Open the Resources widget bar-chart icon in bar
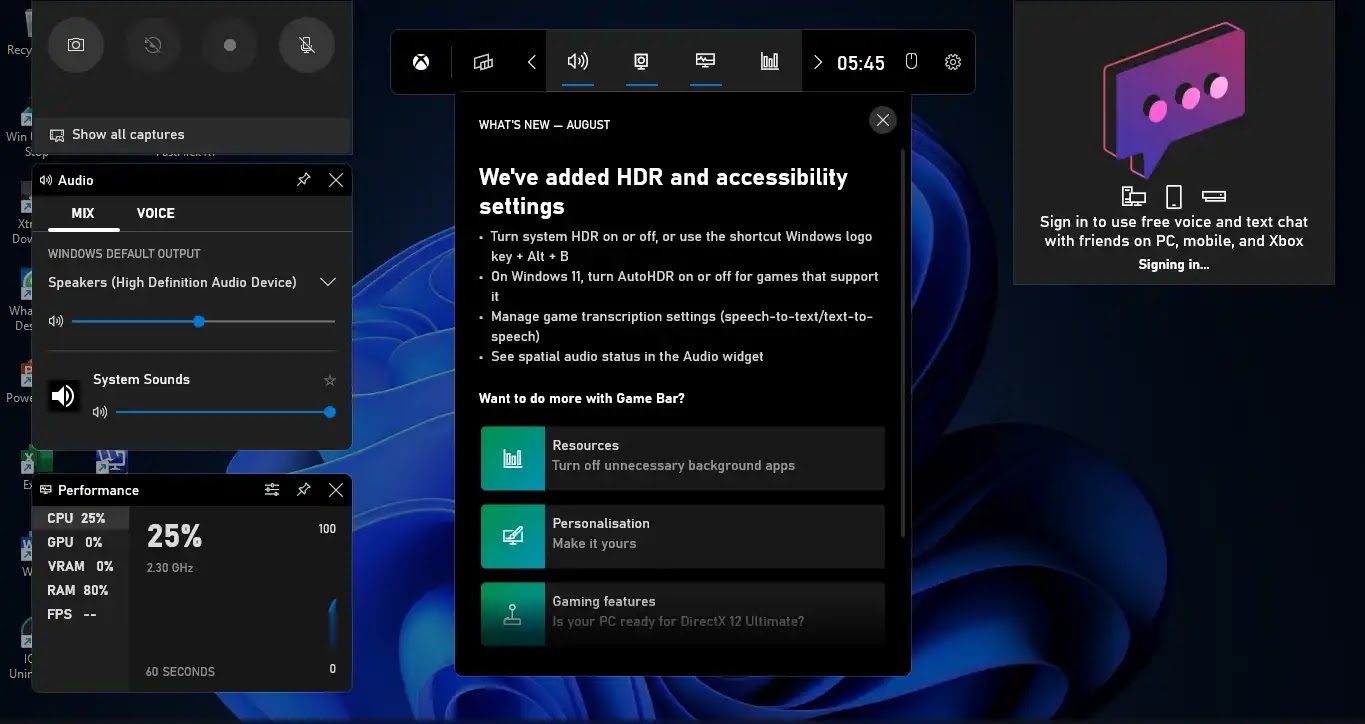Screen dimensions: 1365x724 769,62
